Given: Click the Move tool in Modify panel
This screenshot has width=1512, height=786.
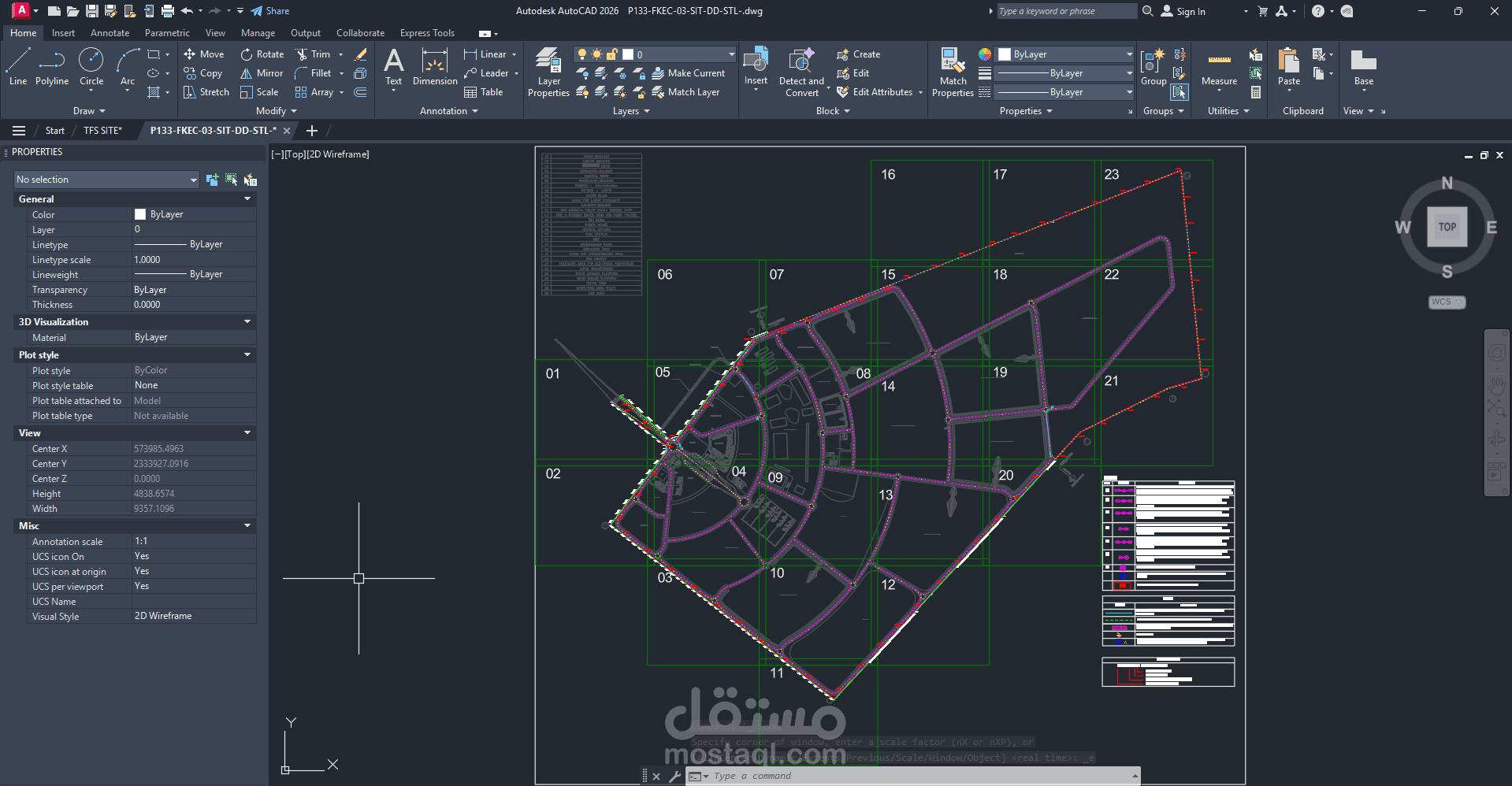Looking at the screenshot, I should point(204,54).
